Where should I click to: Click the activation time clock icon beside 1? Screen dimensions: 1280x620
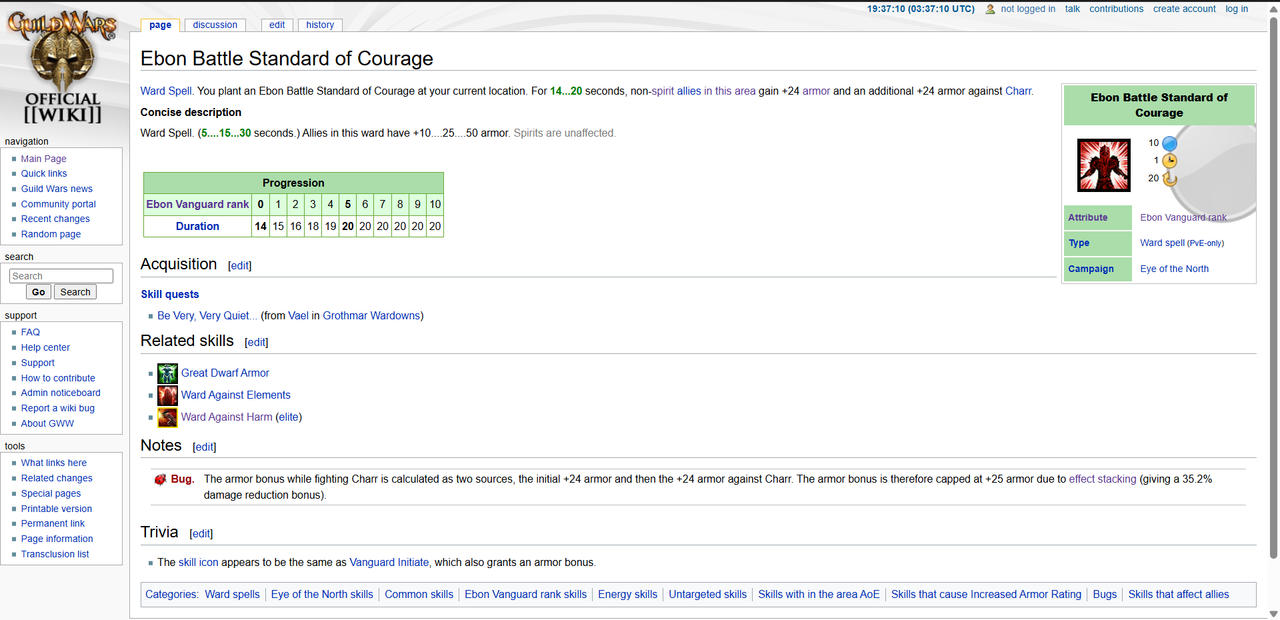(x=1169, y=160)
